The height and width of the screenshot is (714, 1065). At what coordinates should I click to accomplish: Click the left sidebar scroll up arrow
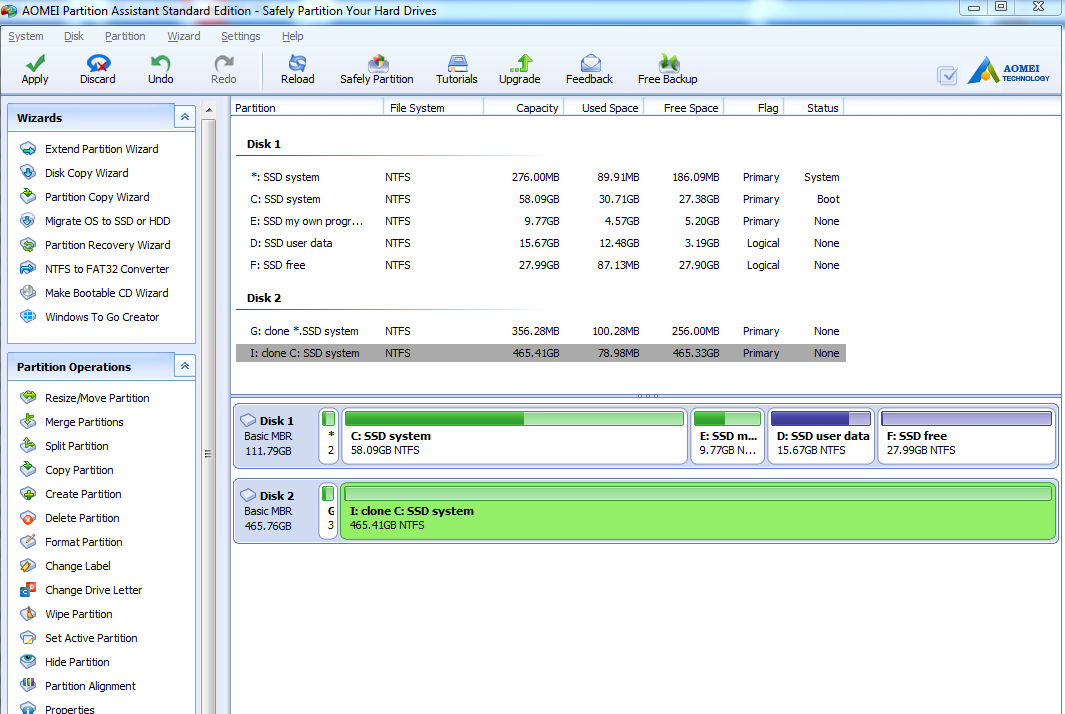(x=209, y=110)
